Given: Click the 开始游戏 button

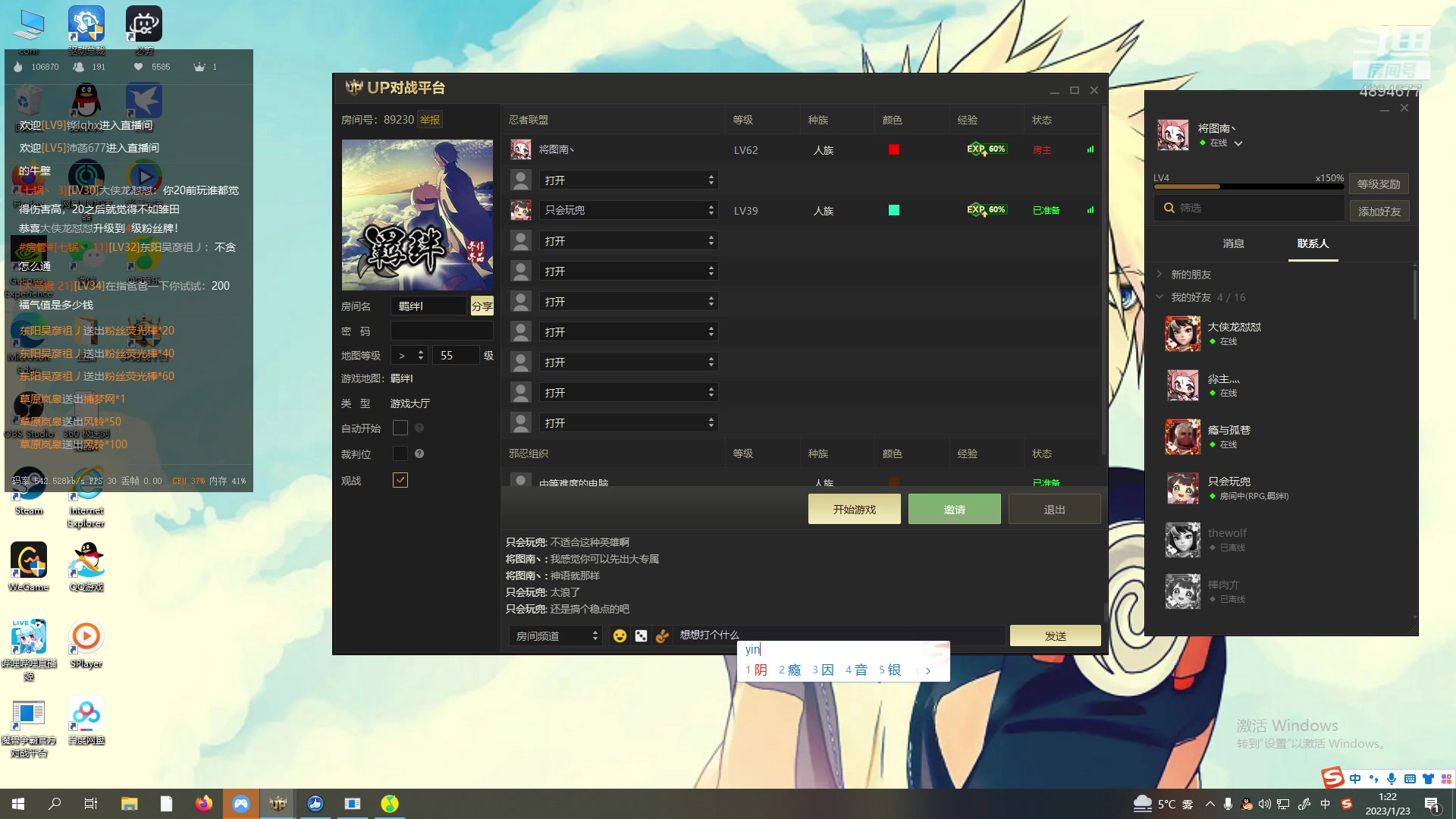Looking at the screenshot, I should [855, 509].
